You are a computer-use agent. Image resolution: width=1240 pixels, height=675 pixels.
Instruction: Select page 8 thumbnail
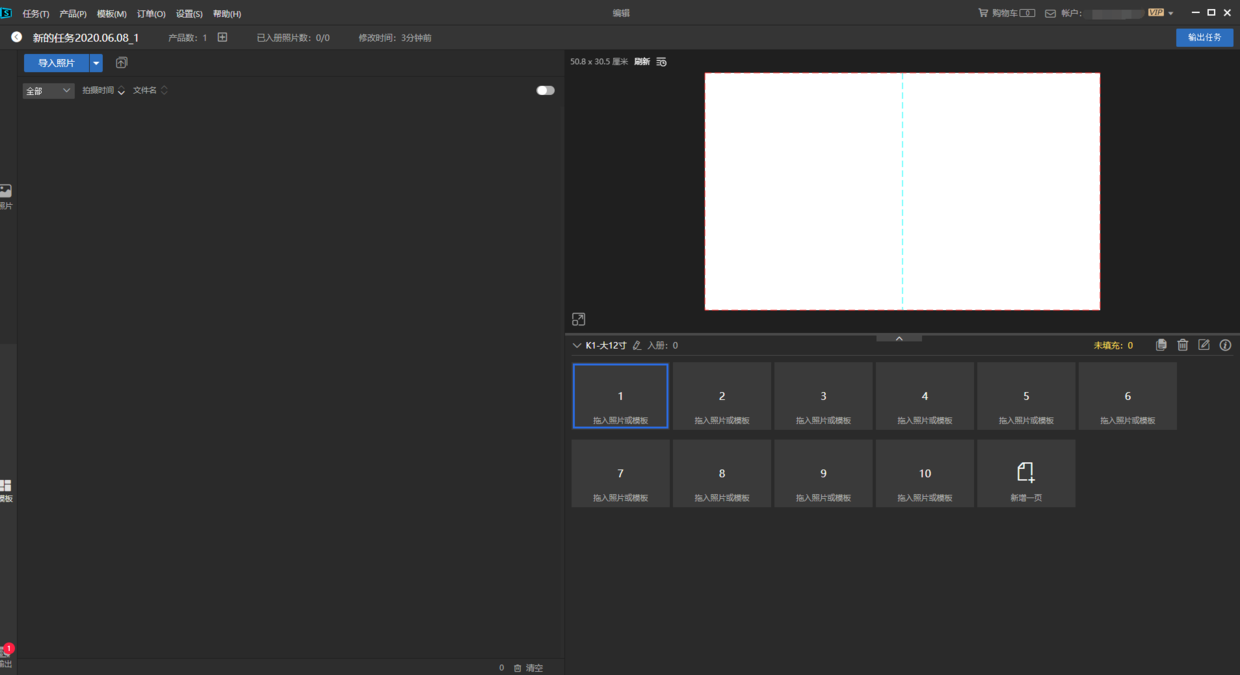(722, 474)
